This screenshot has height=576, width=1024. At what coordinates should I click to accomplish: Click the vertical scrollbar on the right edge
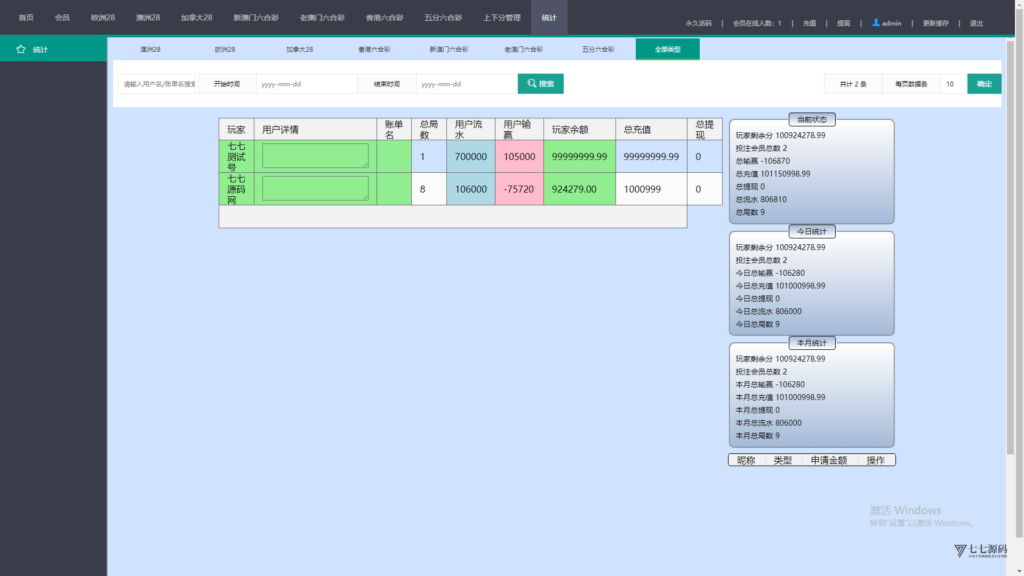1010,250
